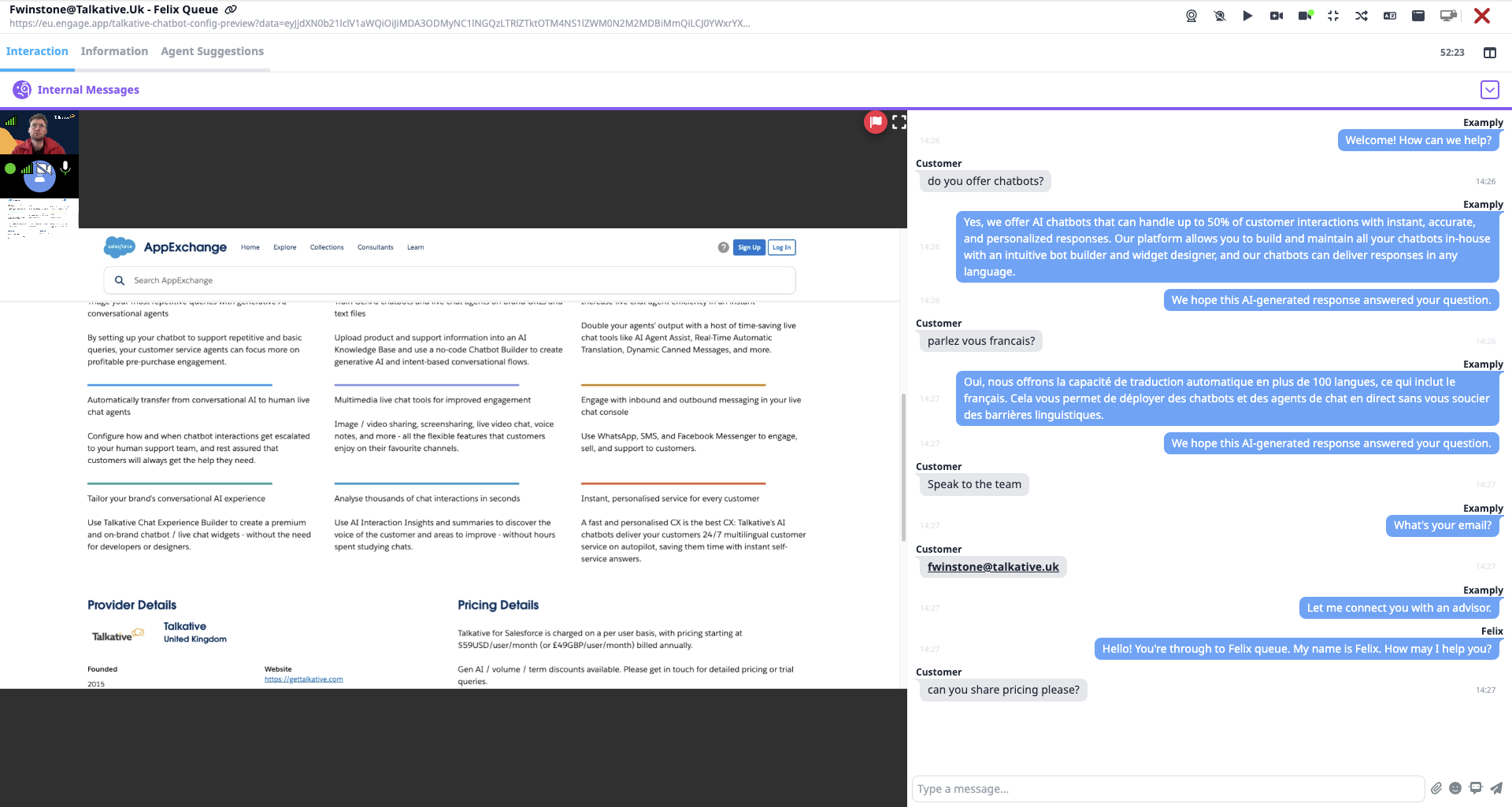This screenshot has height=807, width=1512.
Task: Open the chatbot canned responses icon
Action: coord(1476,788)
